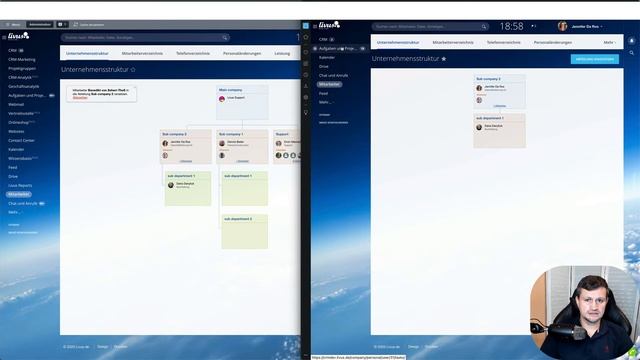Image resolution: width=640 pixels, height=360 pixels.
Task: Open Chat und Anrufe in right sidebar
Action: [x=333, y=76]
